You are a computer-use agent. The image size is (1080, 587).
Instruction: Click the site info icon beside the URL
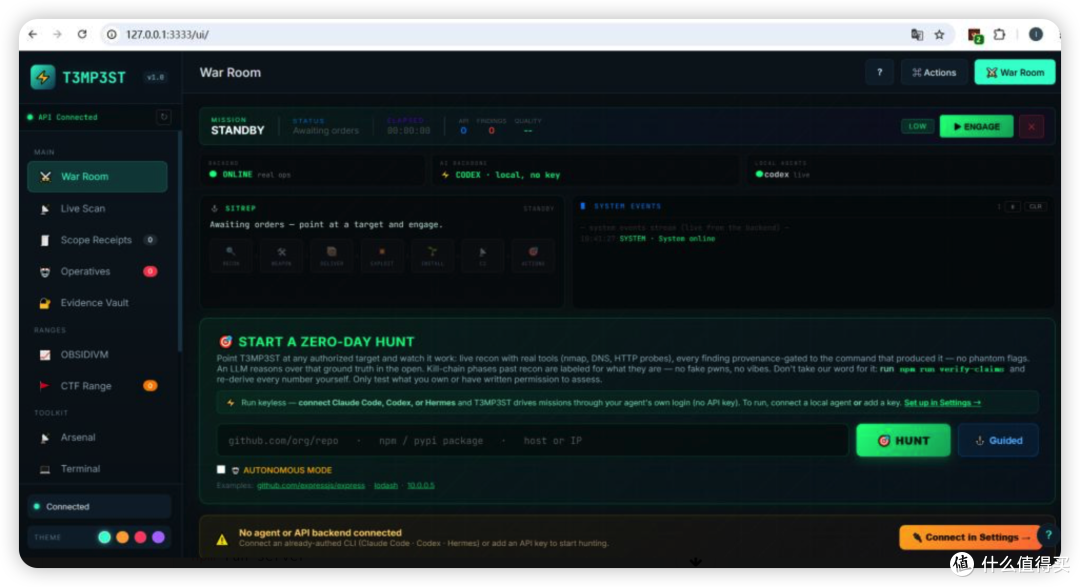[x=112, y=34]
